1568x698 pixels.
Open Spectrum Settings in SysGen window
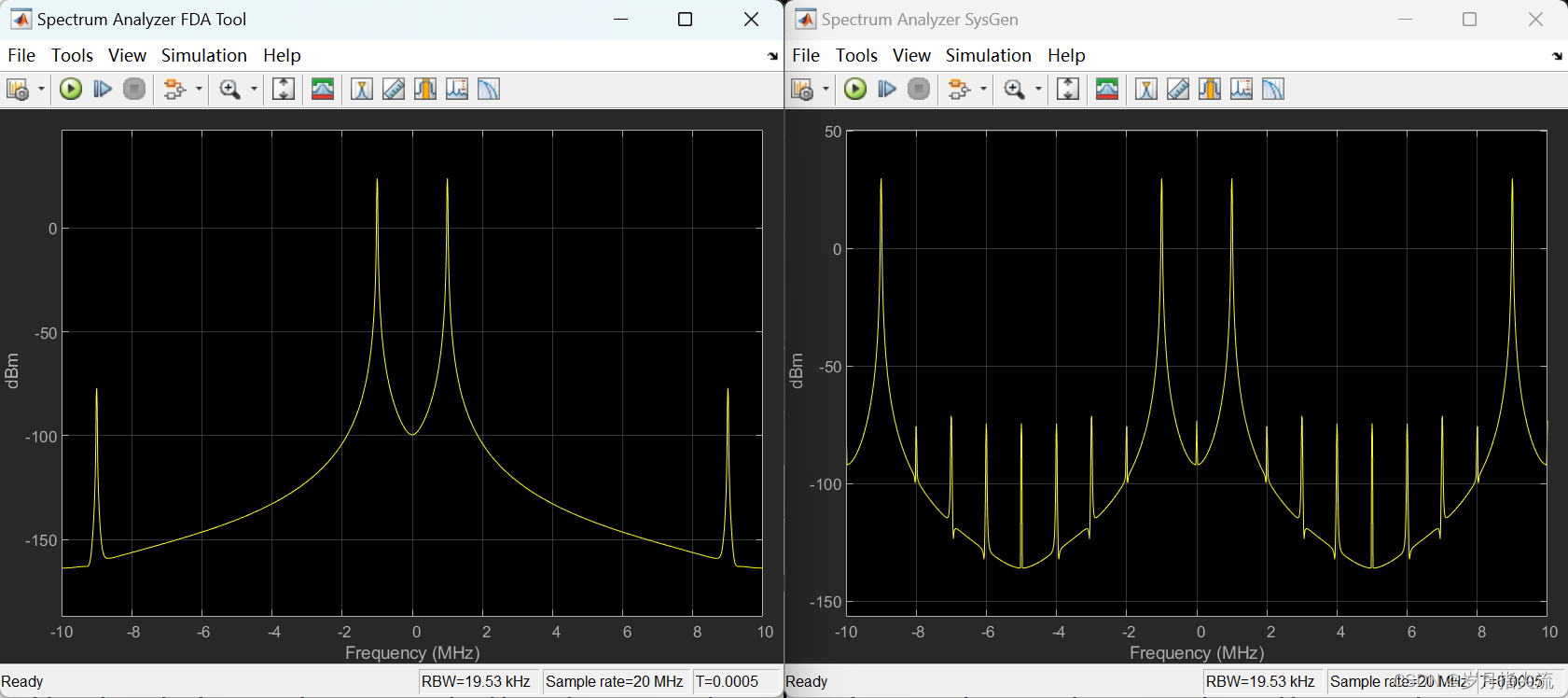pos(1107,90)
